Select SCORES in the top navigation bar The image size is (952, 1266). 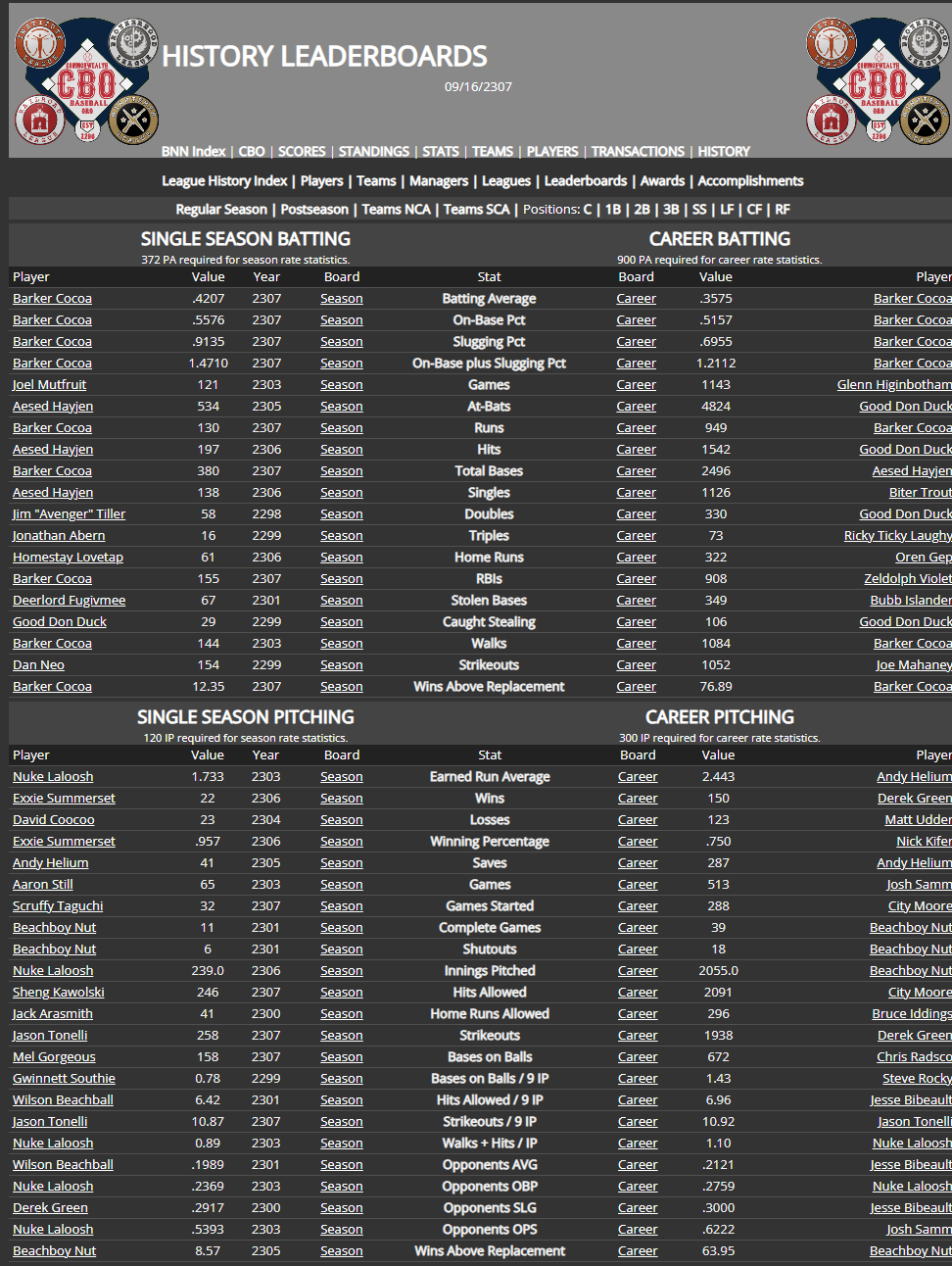click(302, 152)
